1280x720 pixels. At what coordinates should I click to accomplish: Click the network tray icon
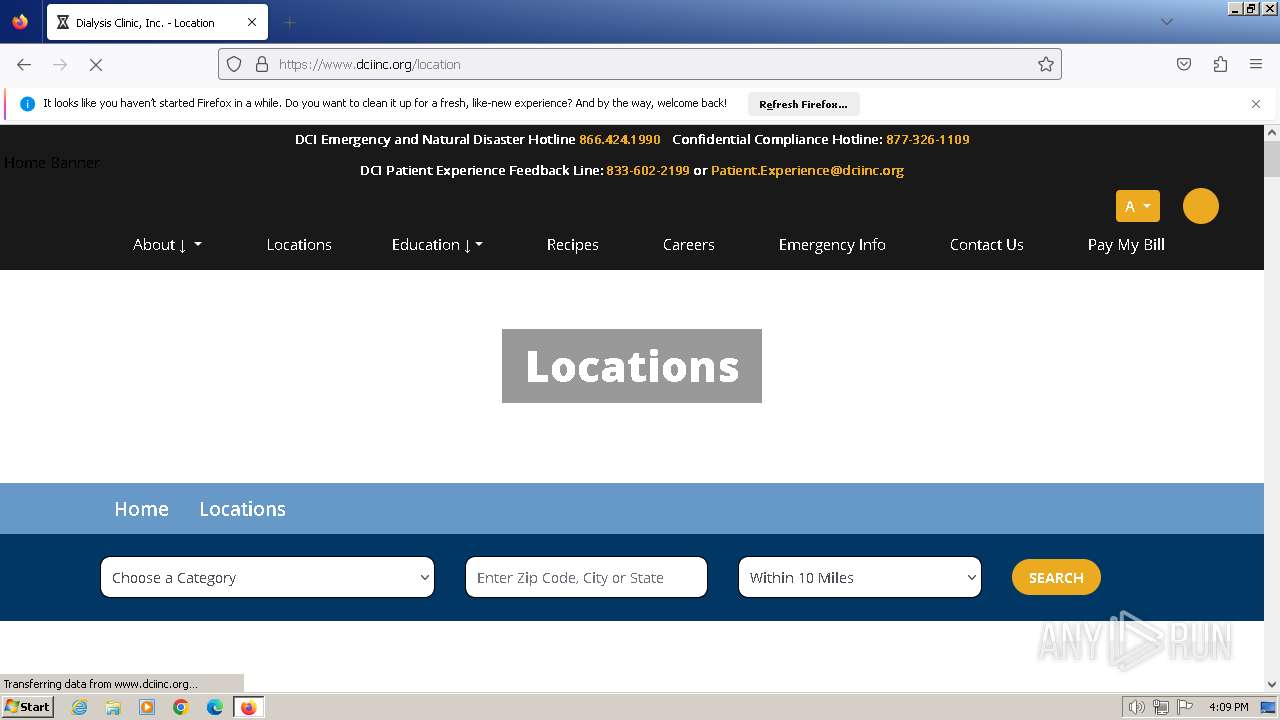1161,707
